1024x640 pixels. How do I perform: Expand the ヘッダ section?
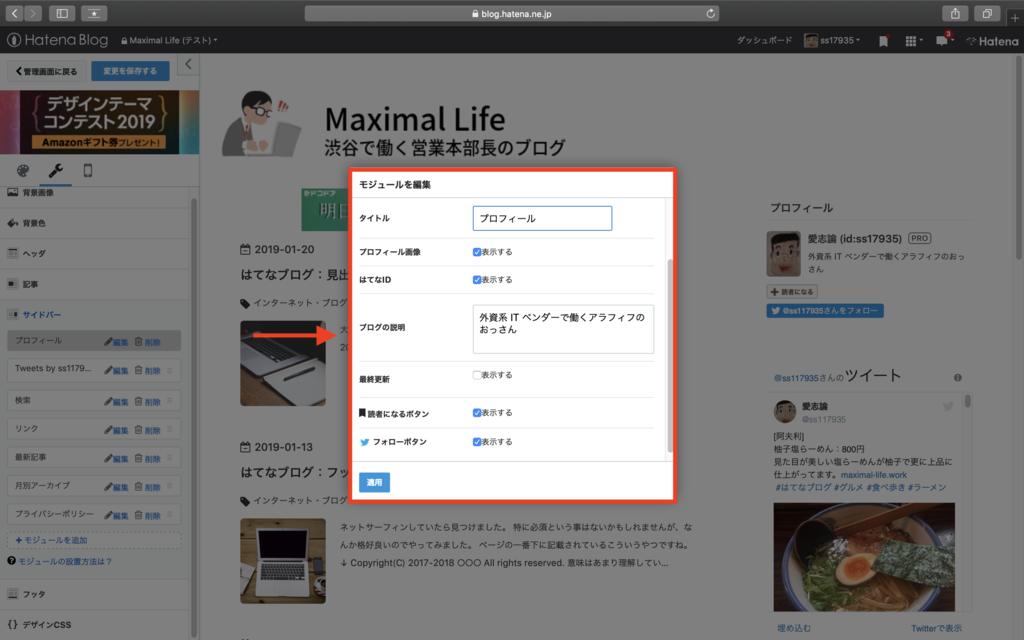95,253
